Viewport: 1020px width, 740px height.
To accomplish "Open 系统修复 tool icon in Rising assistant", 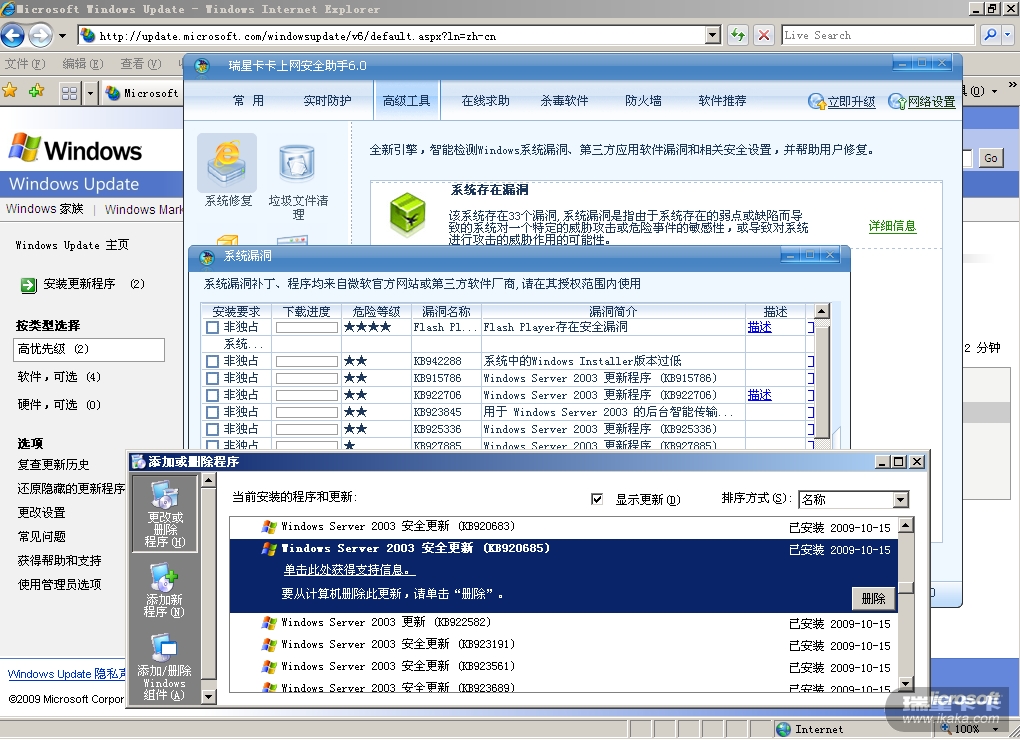I will pyautogui.click(x=227, y=163).
